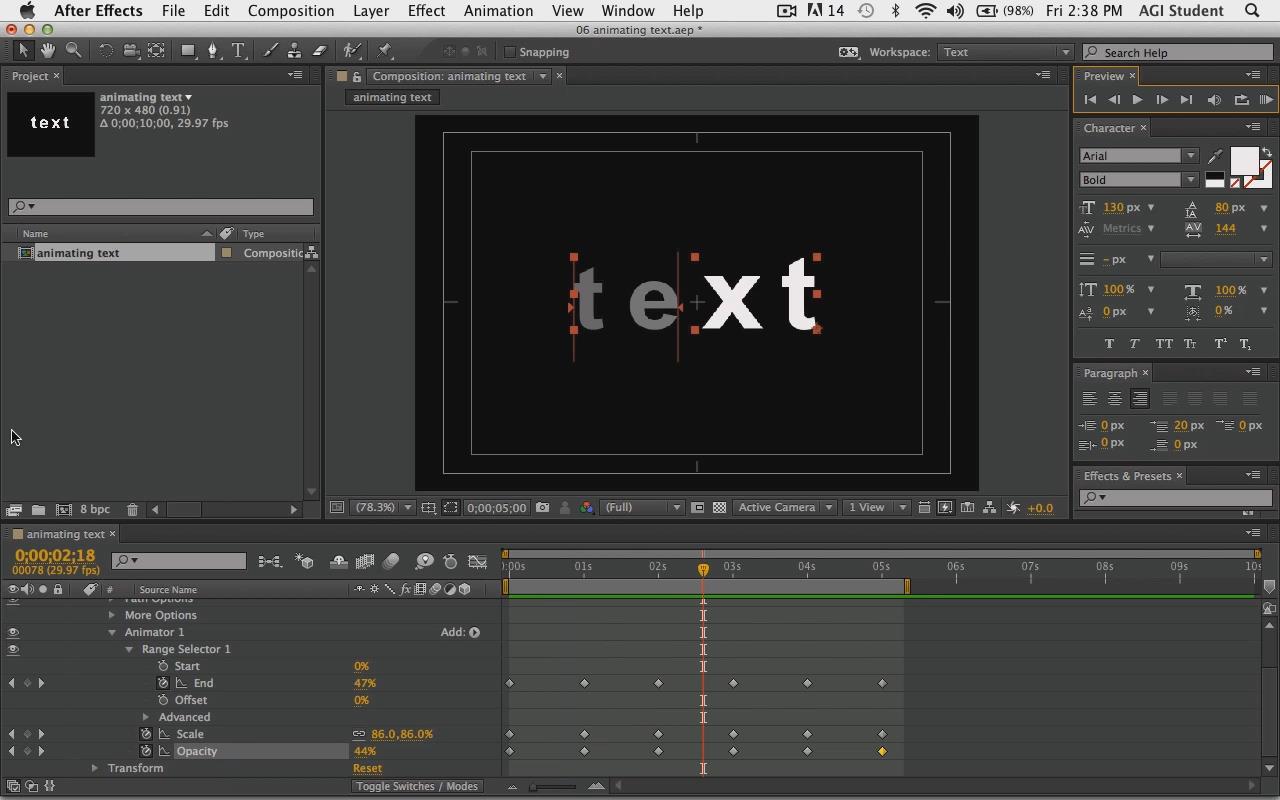The image size is (1280, 800).
Task: Click the Play button in Preview panel
Action: point(1137,100)
